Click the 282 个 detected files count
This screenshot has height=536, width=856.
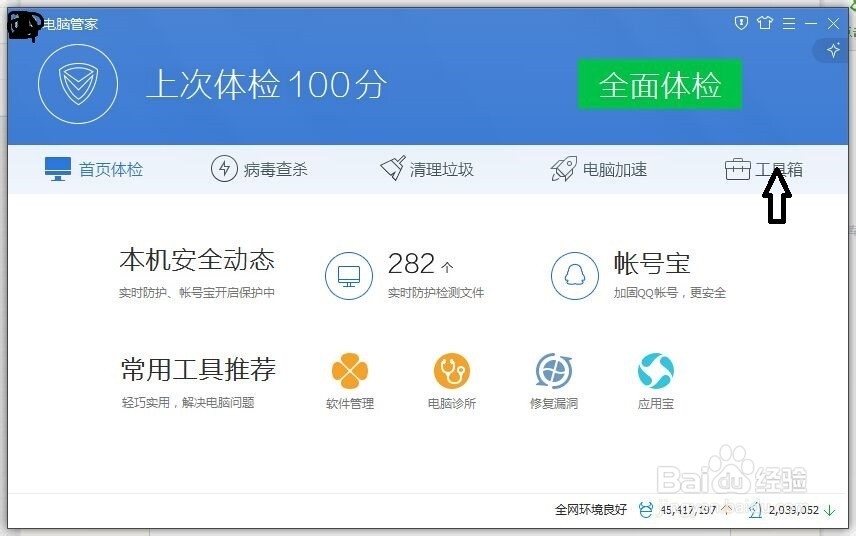pos(420,264)
